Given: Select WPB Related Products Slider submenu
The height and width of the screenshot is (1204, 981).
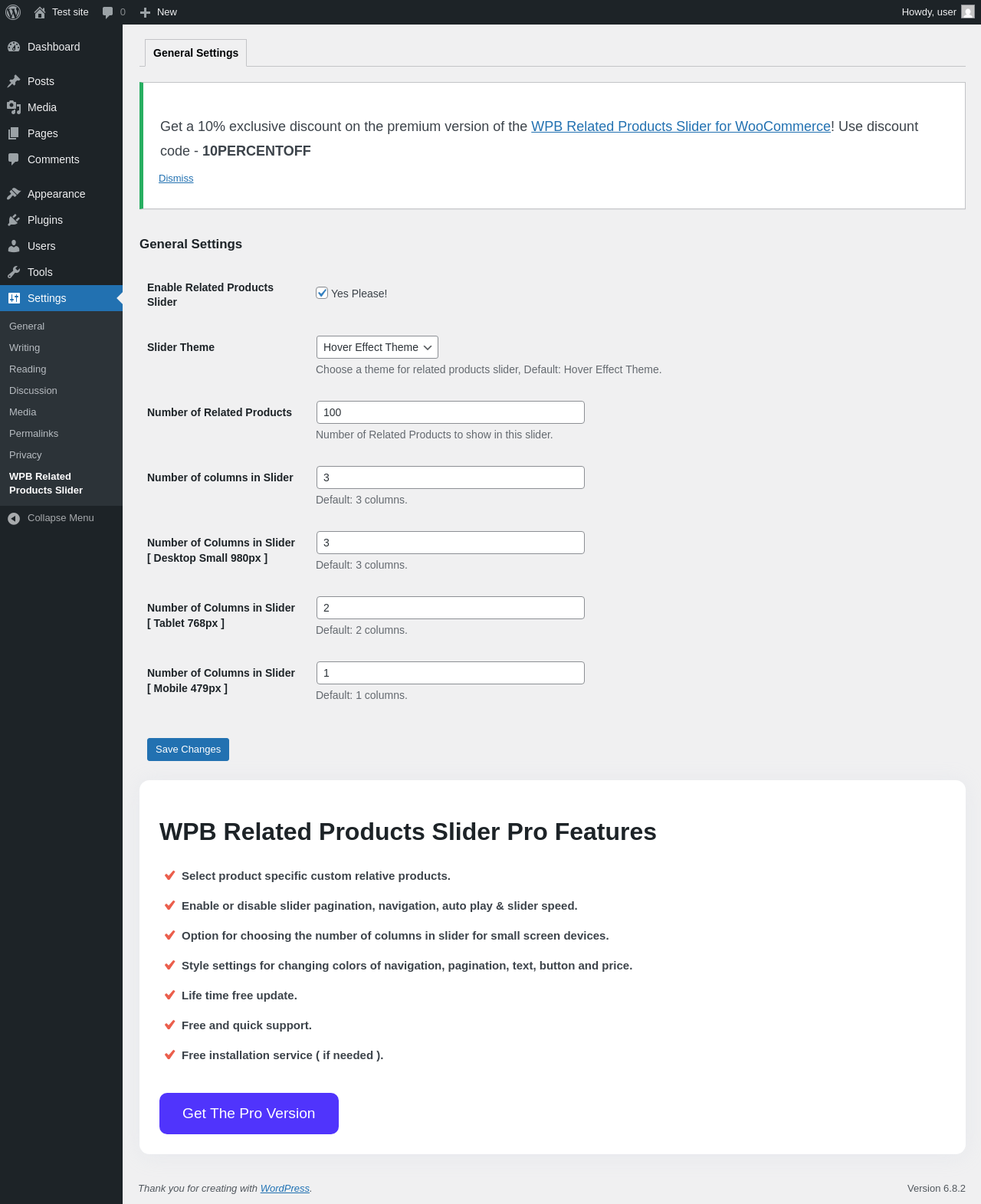Looking at the screenshot, I should (x=46, y=484).
